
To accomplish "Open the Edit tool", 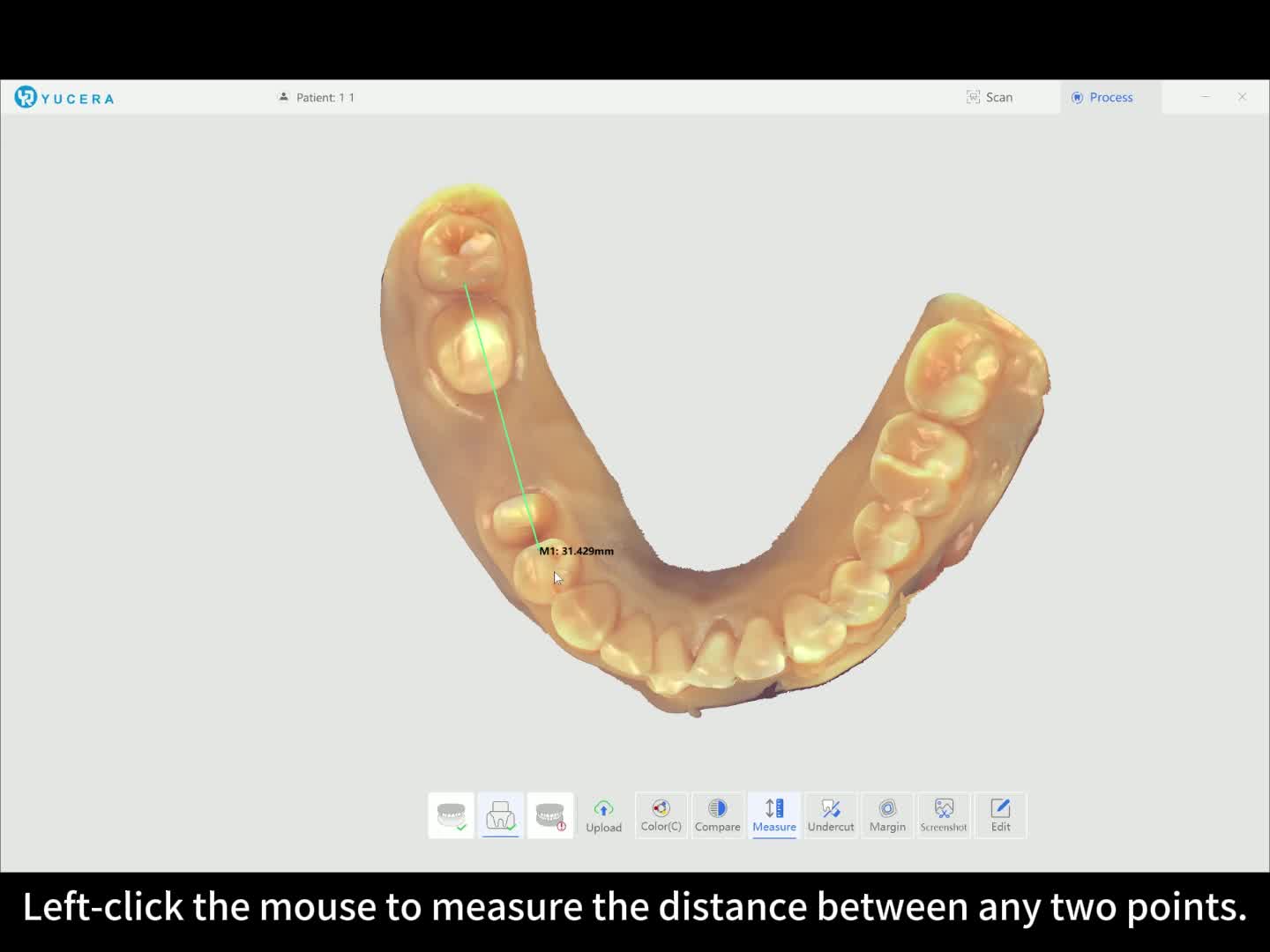I will click(1000, 815).
